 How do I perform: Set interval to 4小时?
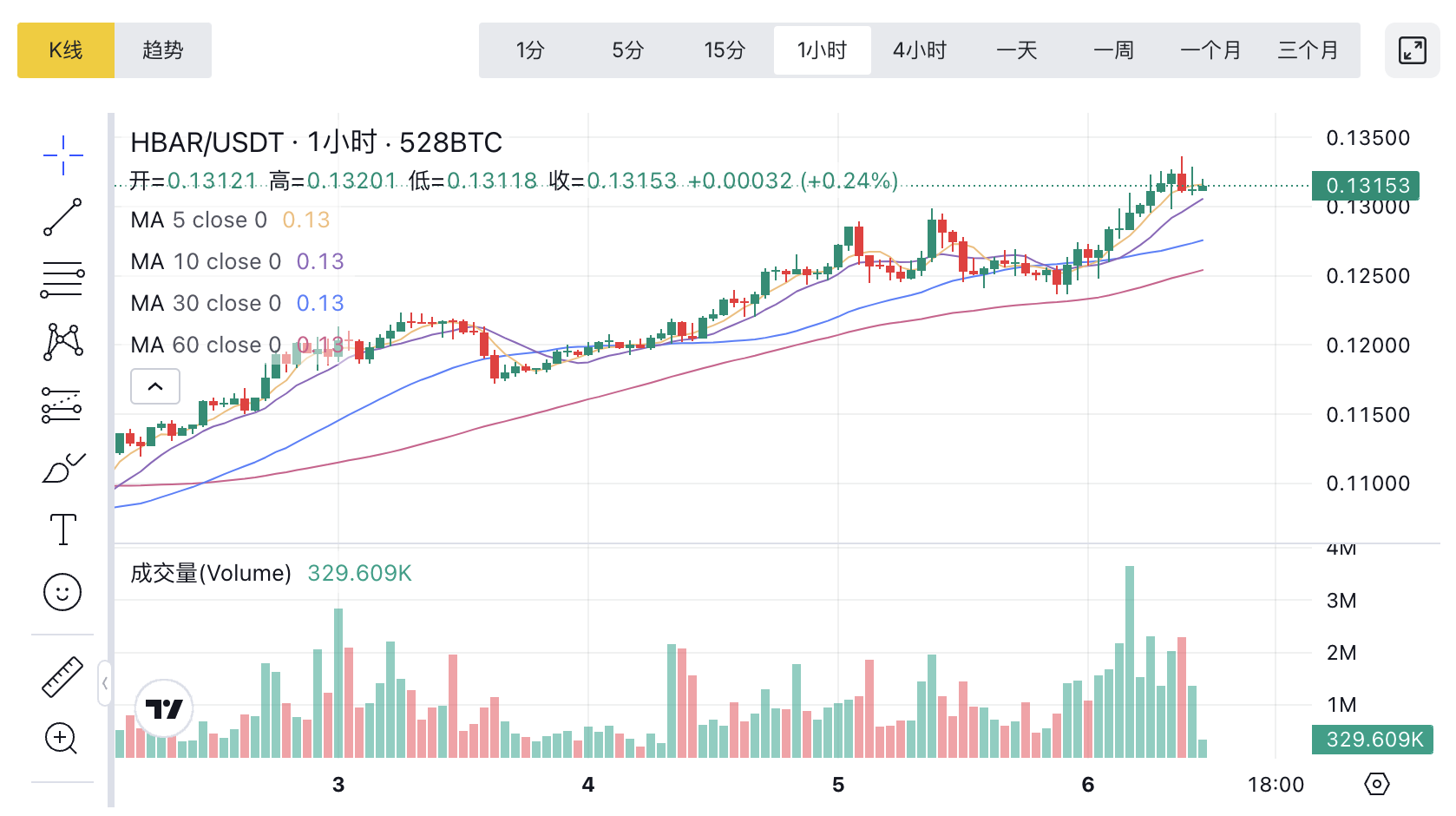[x=920, y=50]
